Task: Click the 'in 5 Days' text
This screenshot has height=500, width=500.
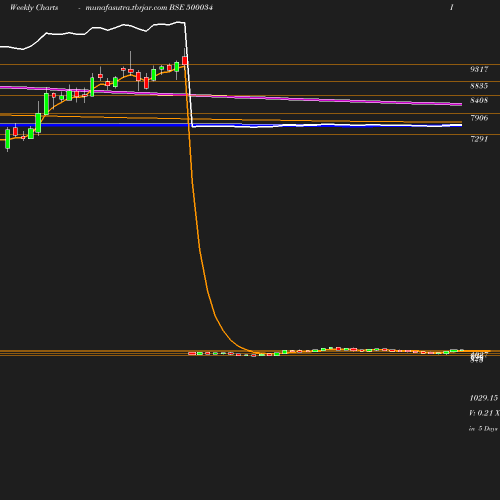Action: (x=483, y=429)
